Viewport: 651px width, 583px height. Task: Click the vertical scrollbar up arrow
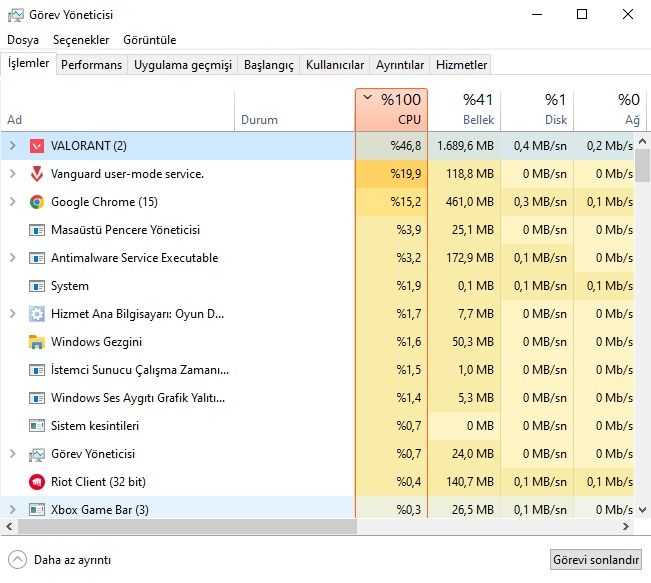pos(642,142)
